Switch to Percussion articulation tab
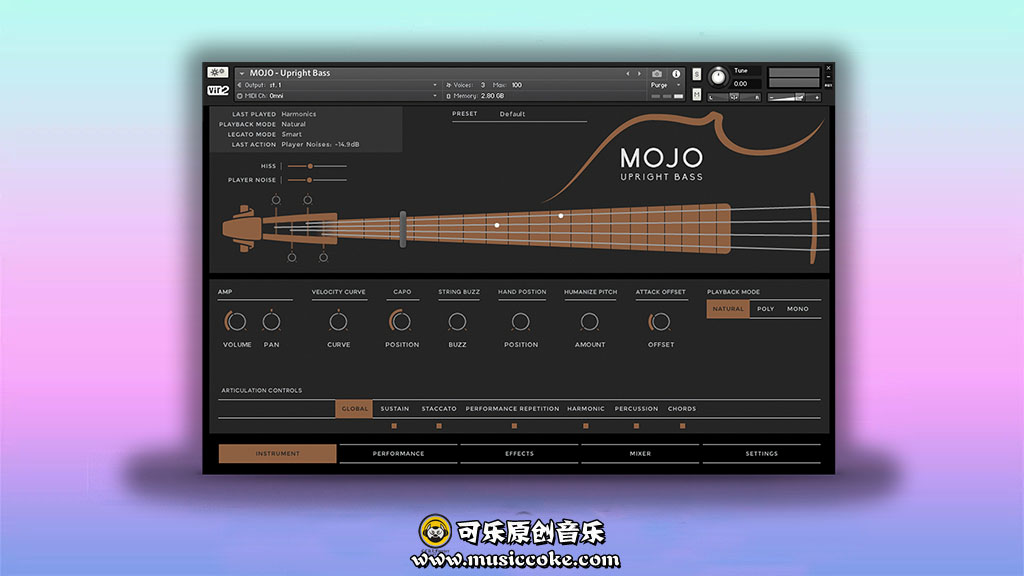 coord(636,409)
